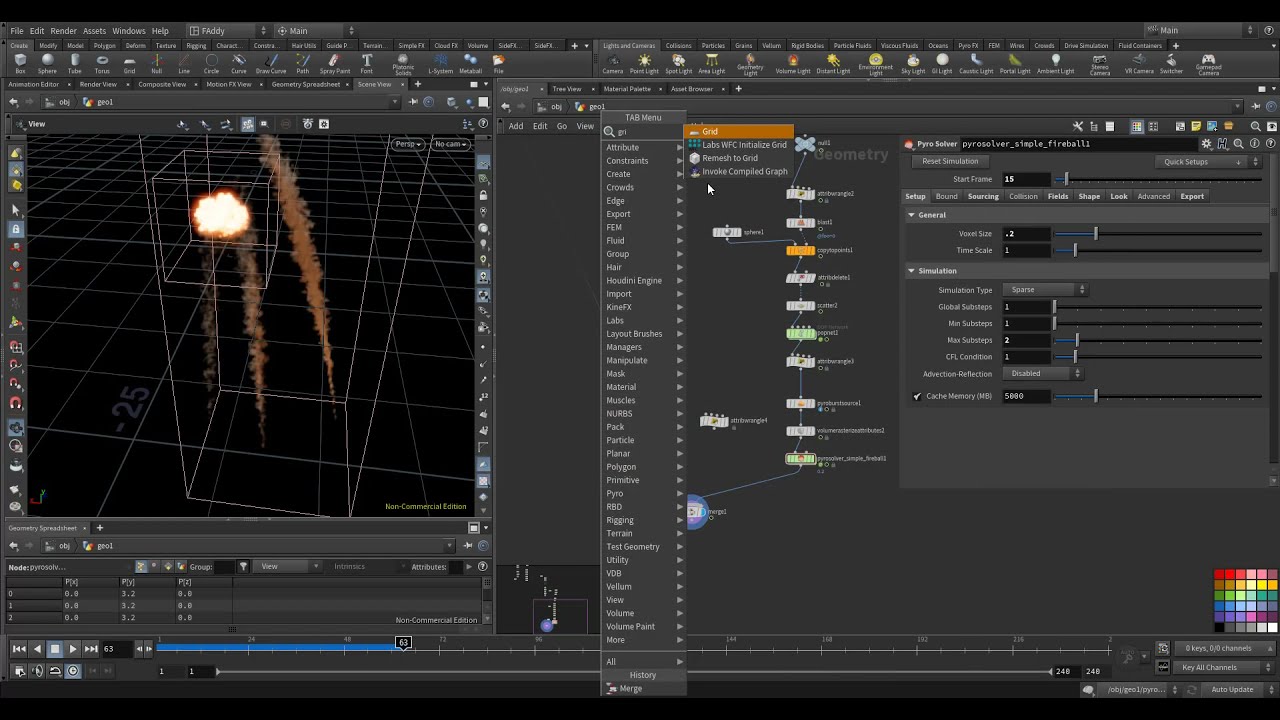Open the File menu
Viewport: 1280px width, 720px height.
[x=17, y=31]
